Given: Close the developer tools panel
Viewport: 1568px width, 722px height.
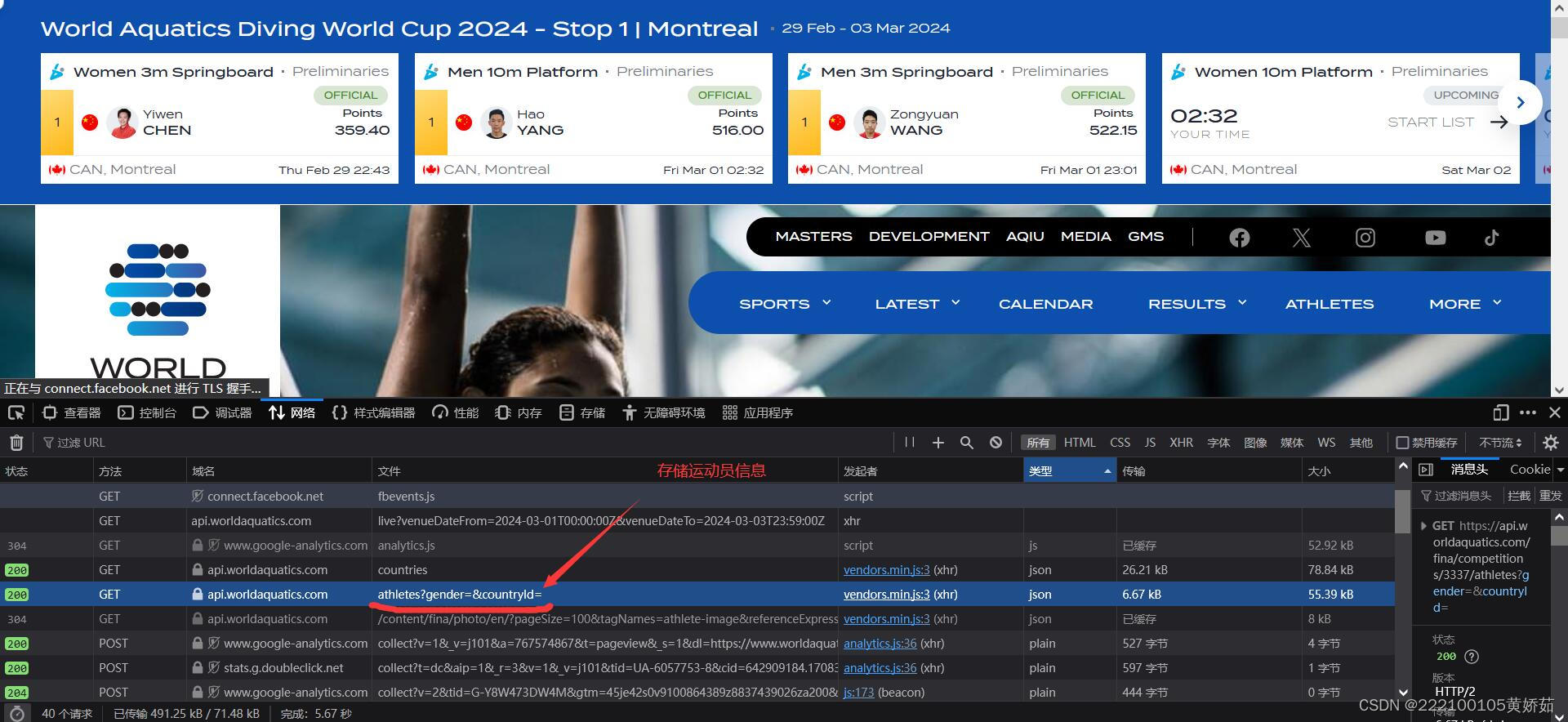Looking at the screenshot, I should pos(1555,412).
